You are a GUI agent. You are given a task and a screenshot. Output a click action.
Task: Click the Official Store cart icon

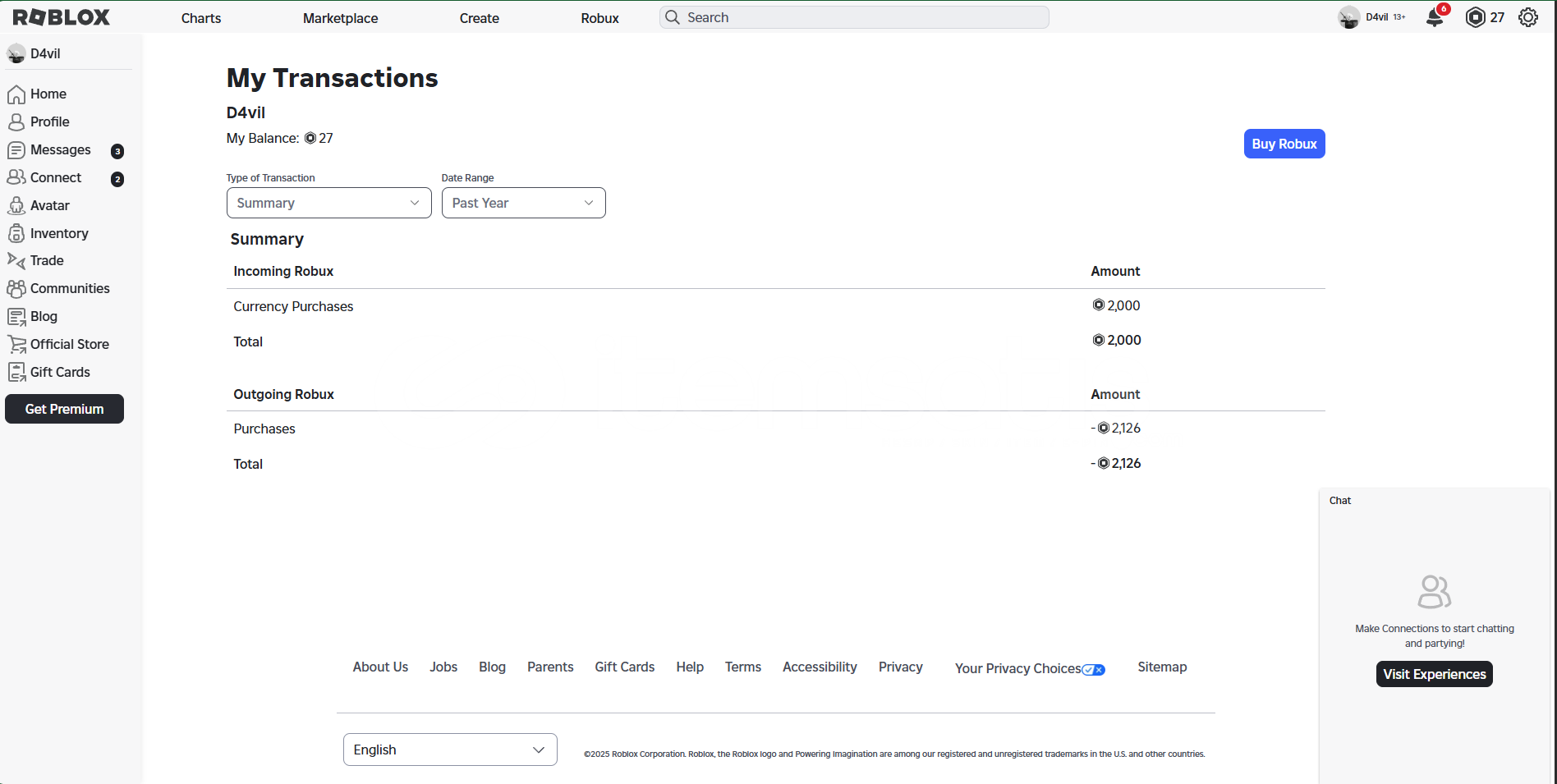[x=16, y=344]
